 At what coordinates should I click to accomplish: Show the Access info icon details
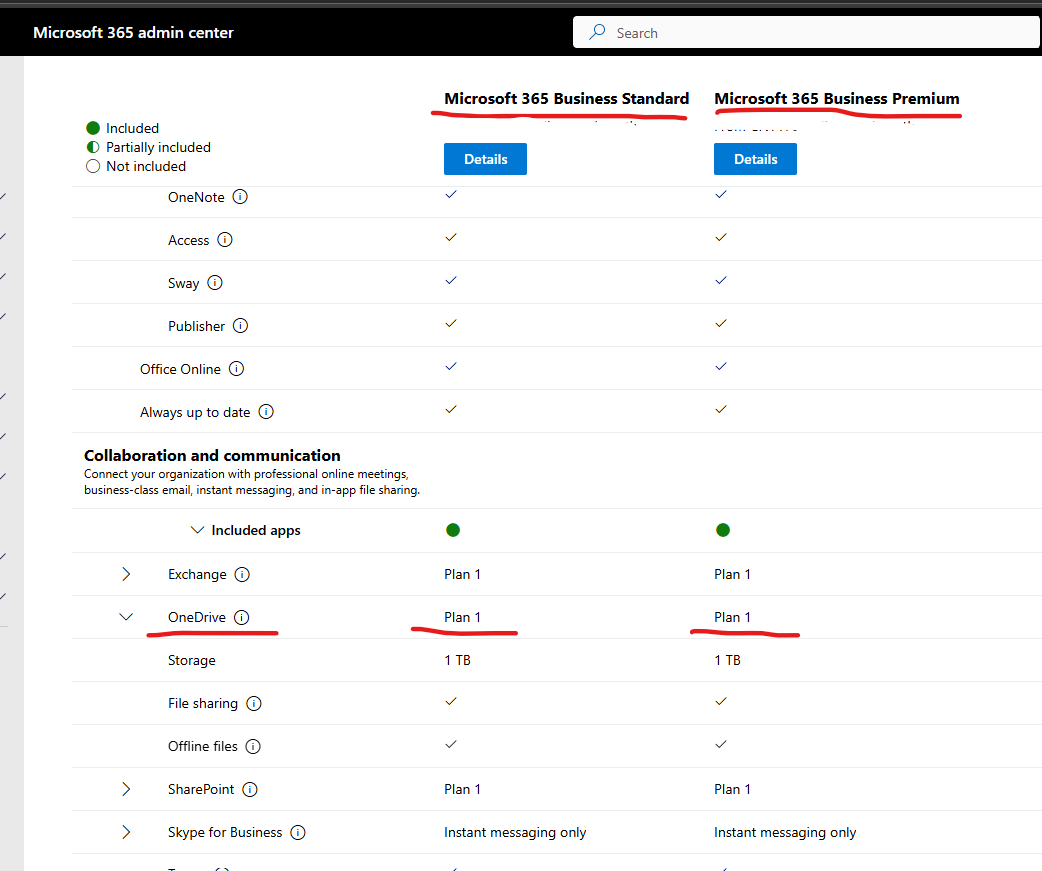pyautogui.click(x=225, y=240)
